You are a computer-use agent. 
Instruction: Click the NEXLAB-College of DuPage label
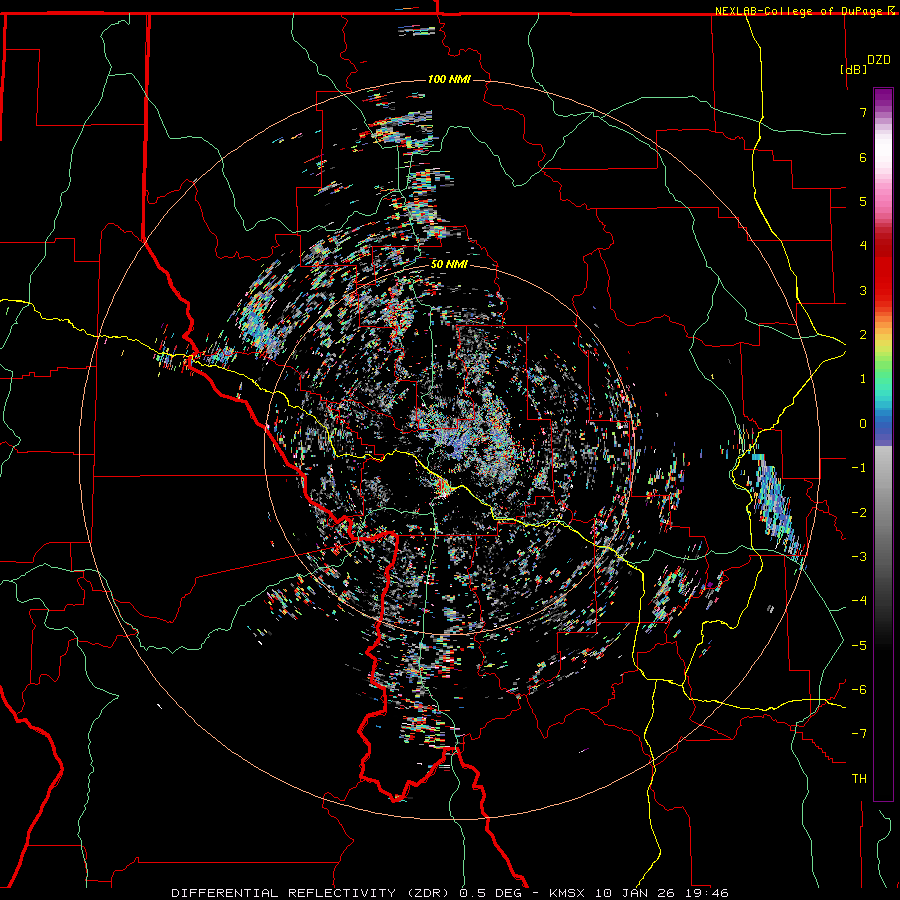[x=799, y=11]
